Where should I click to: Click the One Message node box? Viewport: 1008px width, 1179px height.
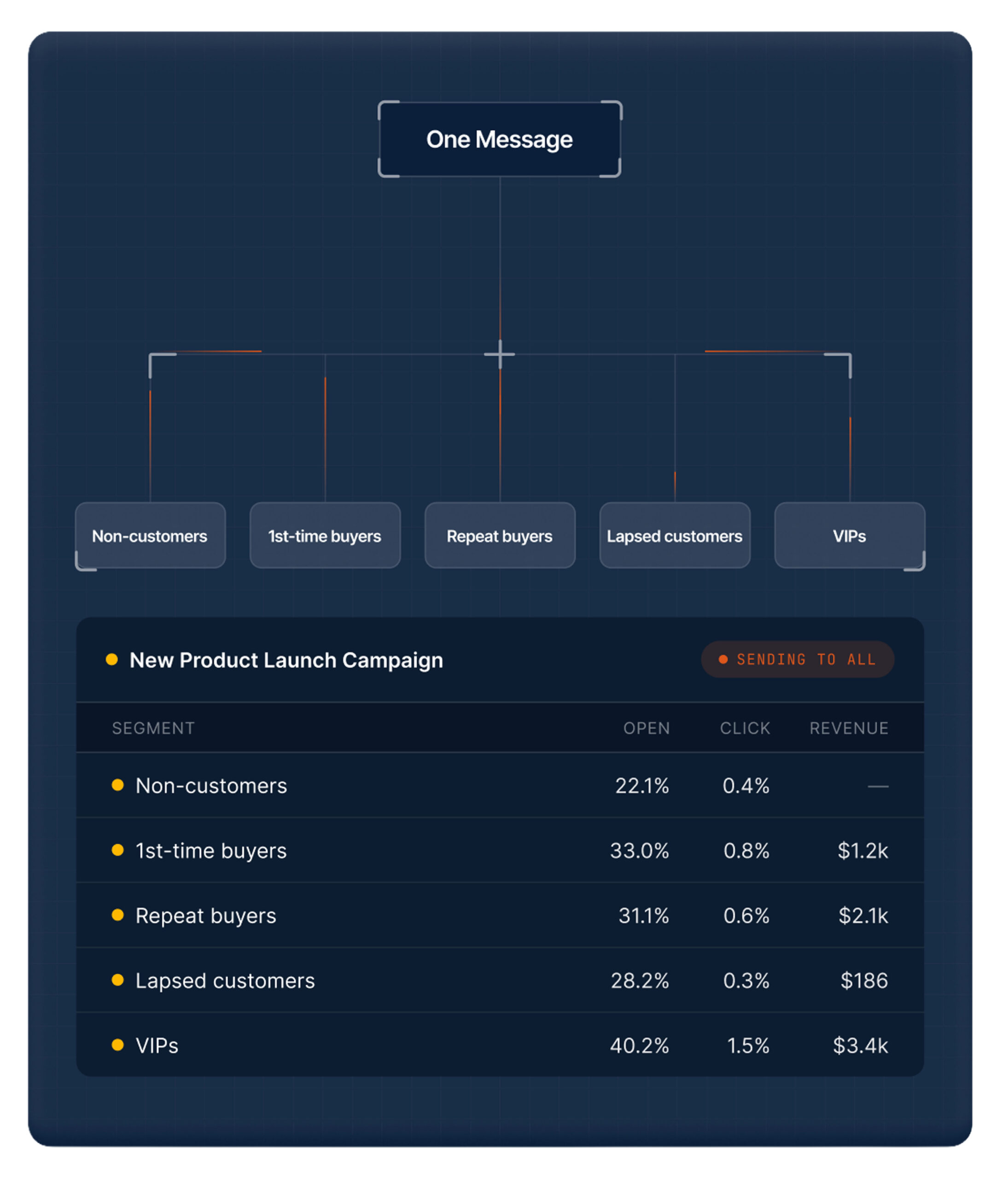coord(499,140)
